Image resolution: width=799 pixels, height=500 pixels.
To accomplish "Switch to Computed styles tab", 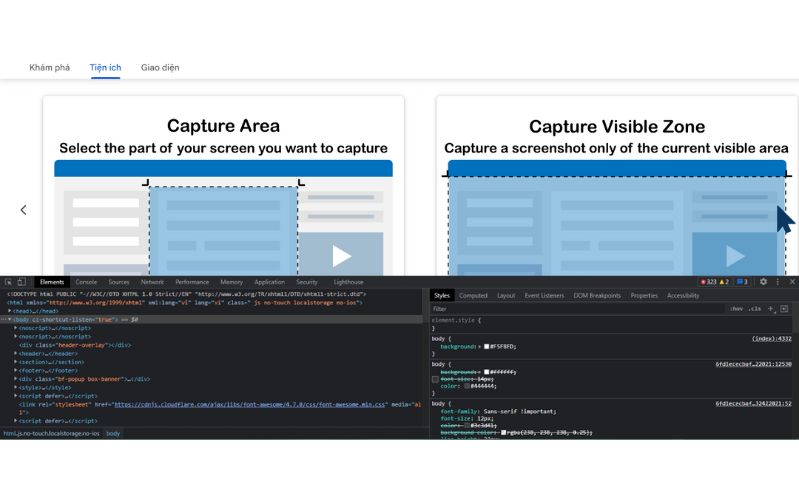I will tap(473, 296).
